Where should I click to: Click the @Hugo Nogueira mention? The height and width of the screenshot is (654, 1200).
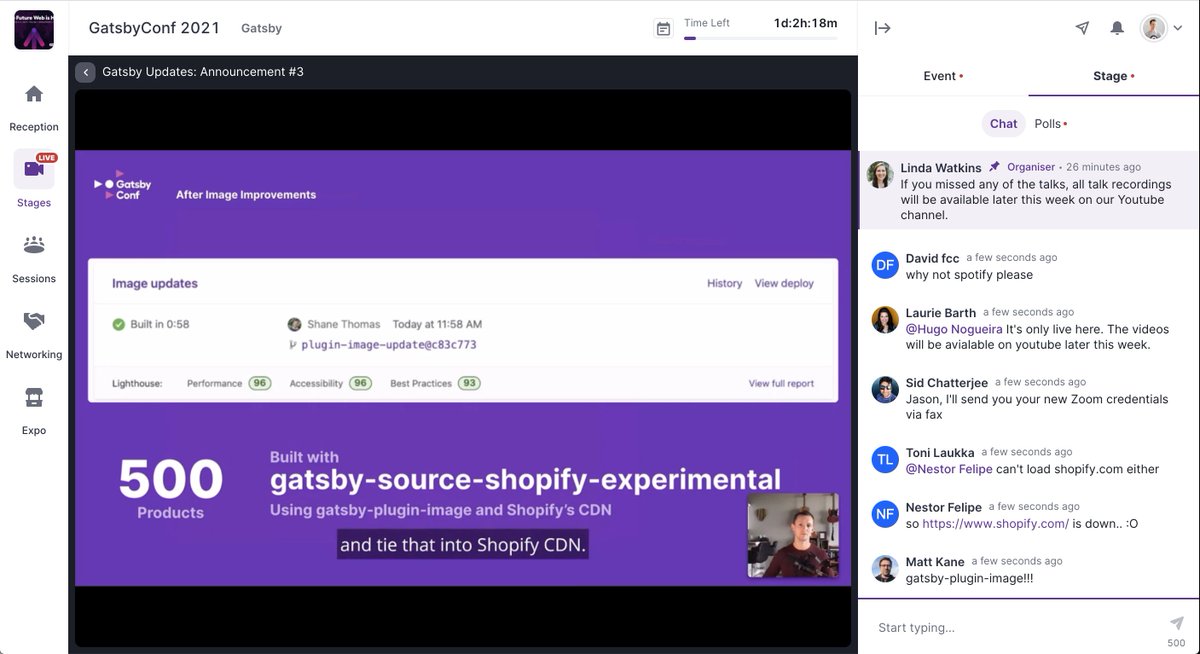tap(954, 329)
